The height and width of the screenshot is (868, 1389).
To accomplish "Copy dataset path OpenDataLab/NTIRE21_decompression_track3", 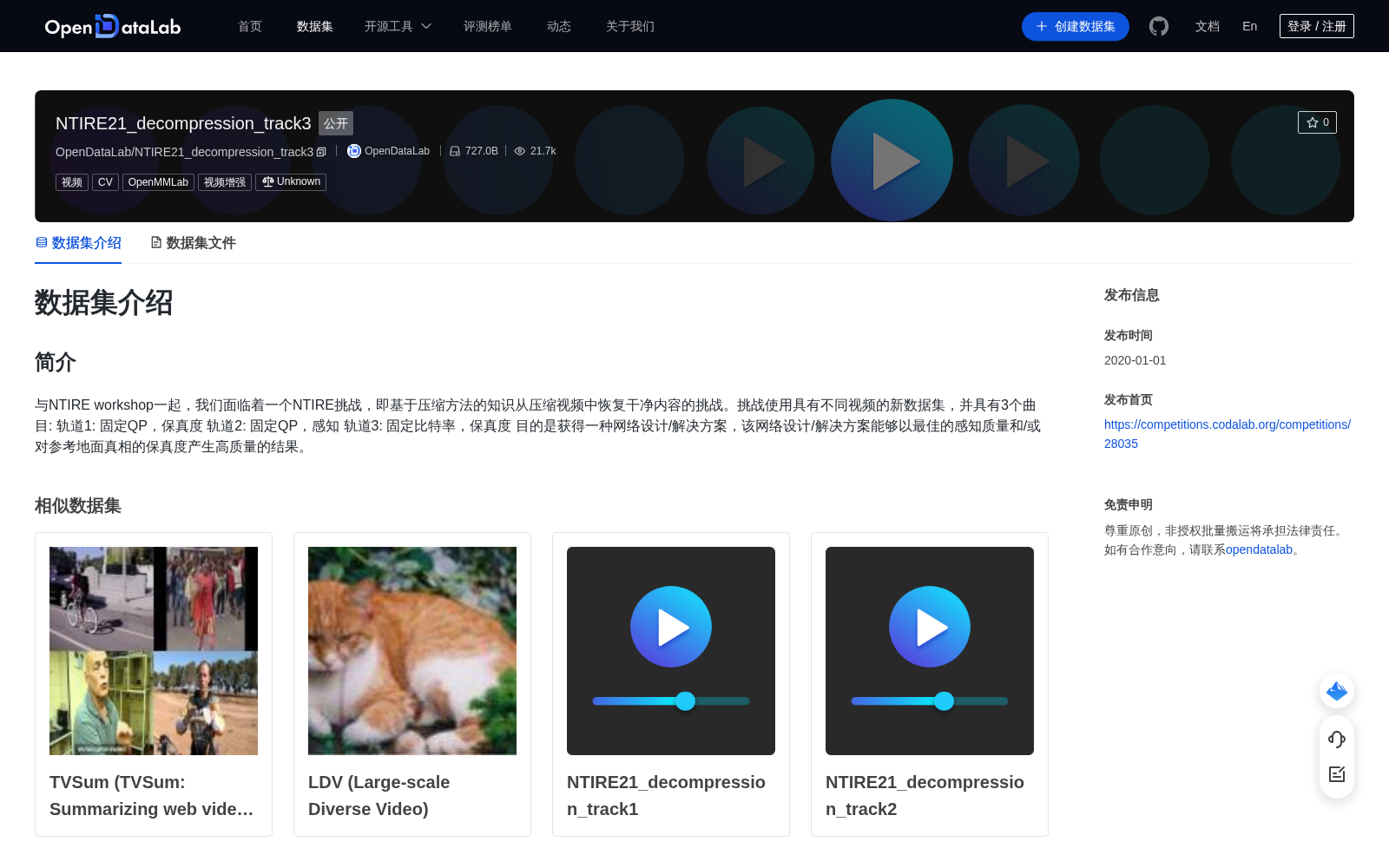I will pyautogui.click(x=321, y=152).
